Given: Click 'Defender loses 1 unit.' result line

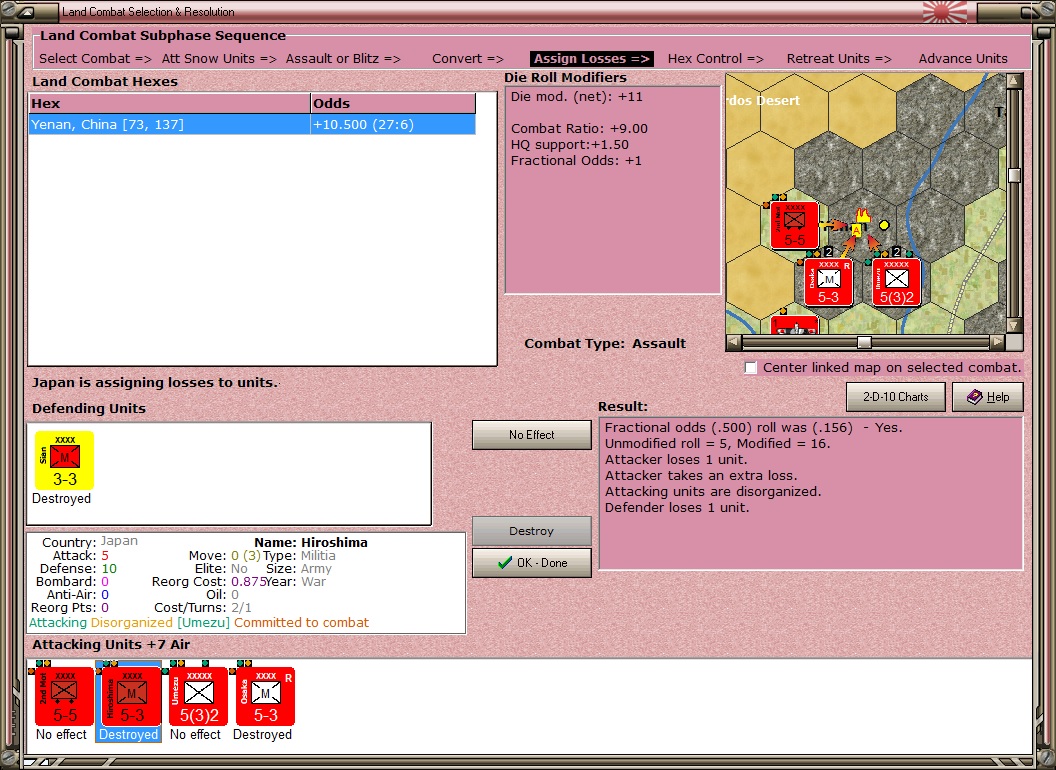Looking at the screenshot, I should point(677,507).
